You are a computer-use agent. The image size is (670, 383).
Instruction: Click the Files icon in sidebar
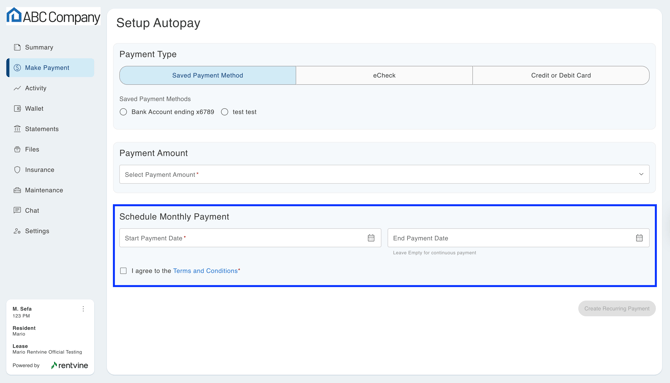click(x=17, y=149)
